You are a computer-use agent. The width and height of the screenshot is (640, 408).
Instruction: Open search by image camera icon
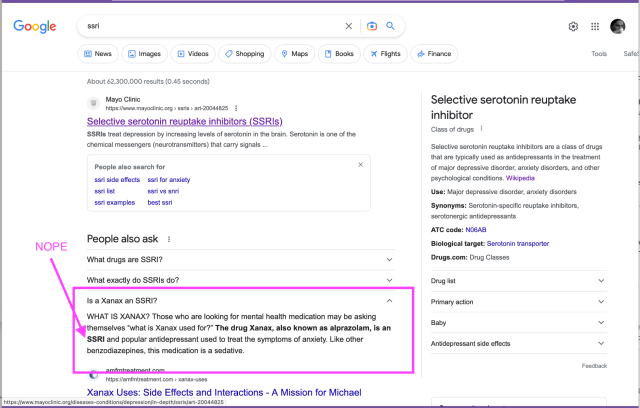pos(372,26)
